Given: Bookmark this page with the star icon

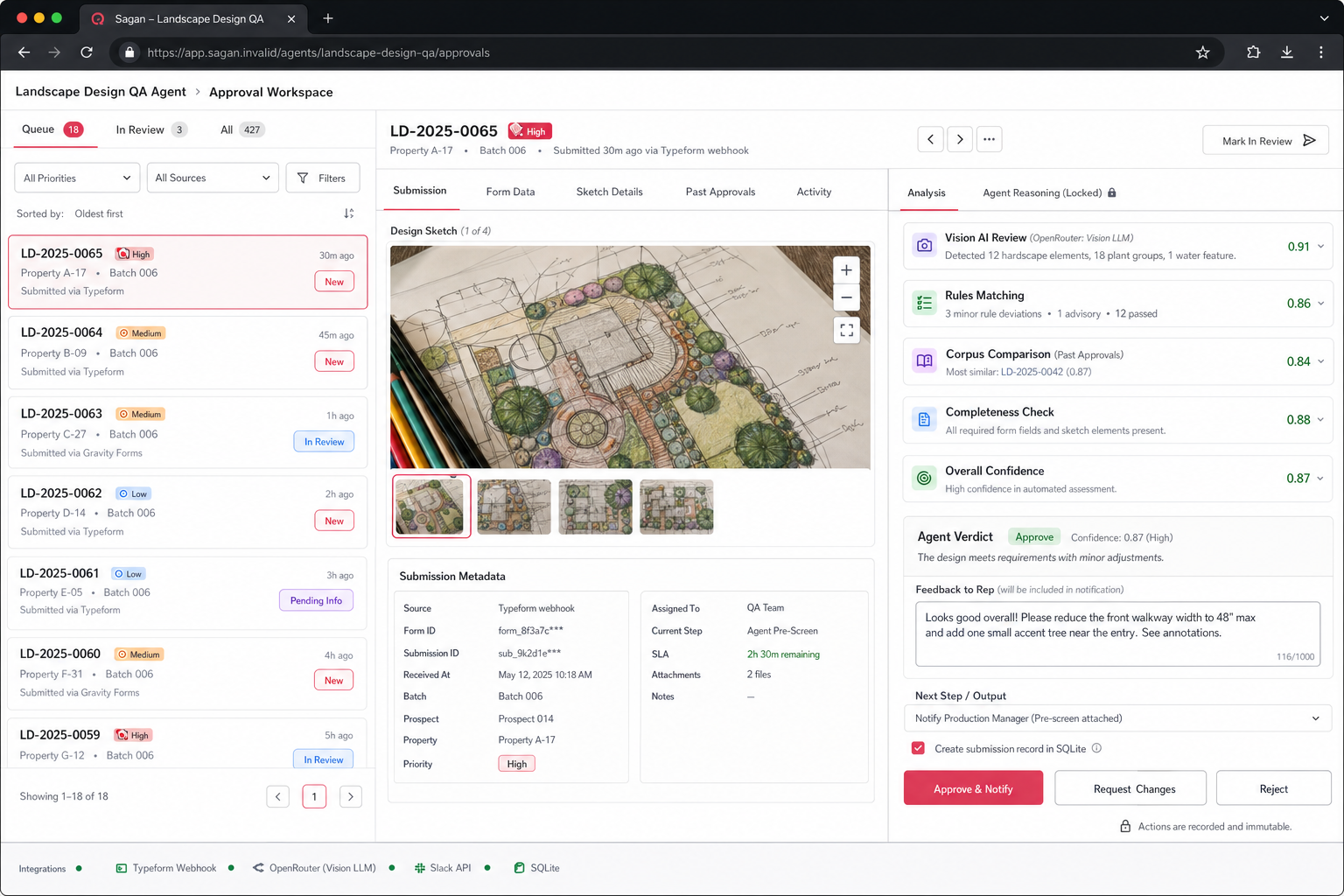Looking at the screenshot, I should [x=1203, y=52].
